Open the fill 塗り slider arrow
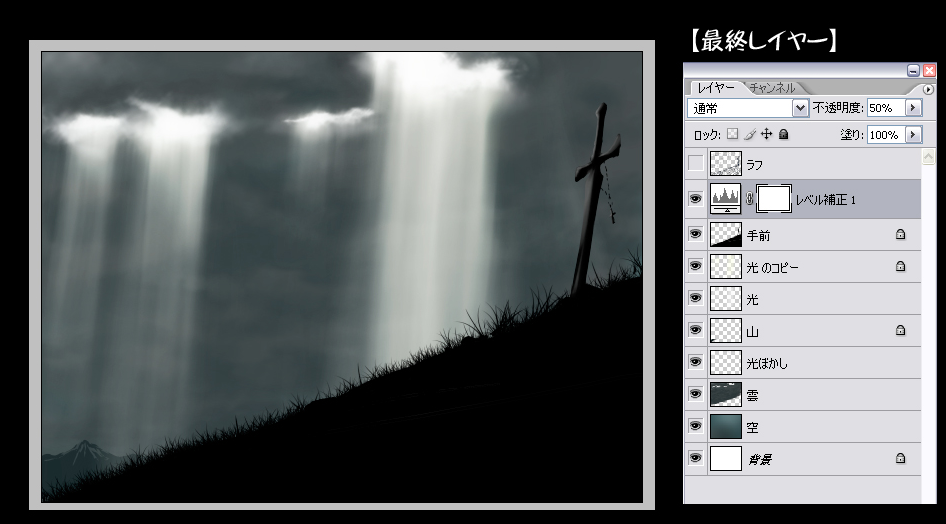 (913, 134)
